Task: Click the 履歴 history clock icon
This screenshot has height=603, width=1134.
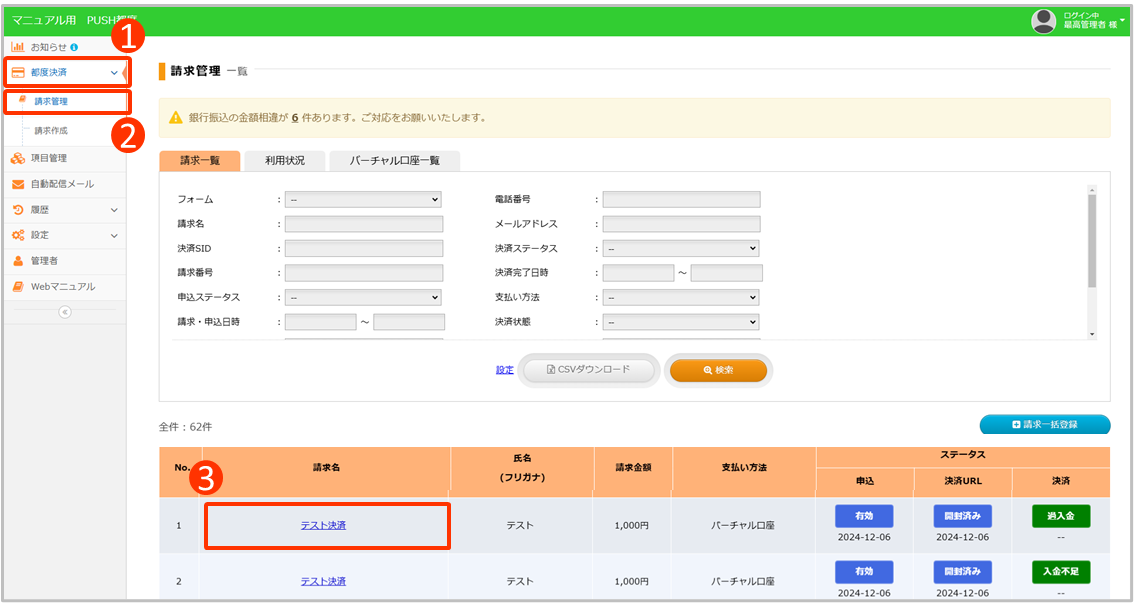Action: [x=18, y=210]
